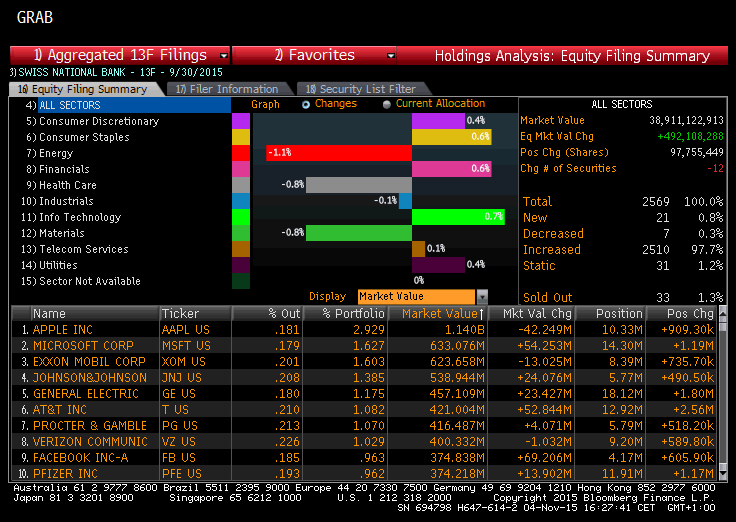Open the MICROSOFT CORP holding row

pyautogui.click(x=364, y=345)
